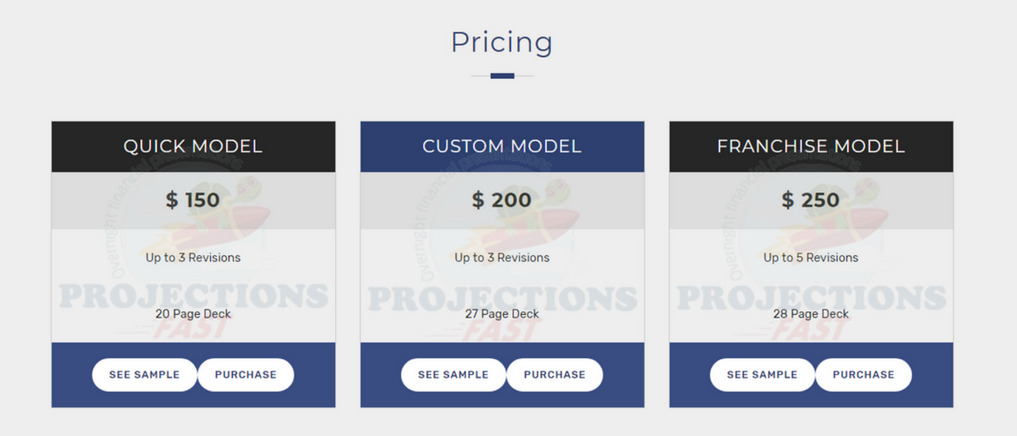View the Franchise Model sample
Viewport: 1017px width, 436px height.
762,375
